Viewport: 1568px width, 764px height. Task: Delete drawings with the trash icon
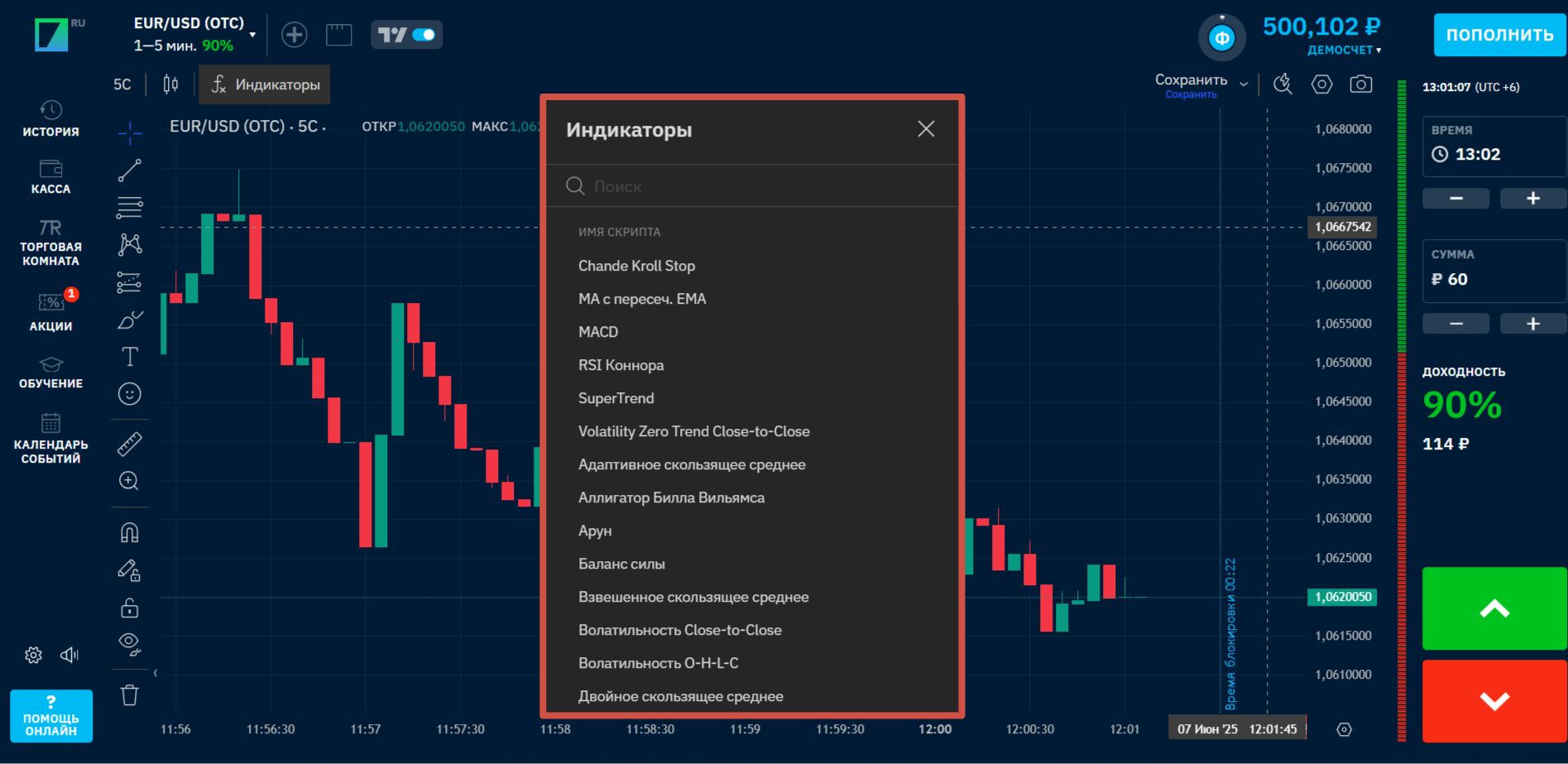(130, 695)
